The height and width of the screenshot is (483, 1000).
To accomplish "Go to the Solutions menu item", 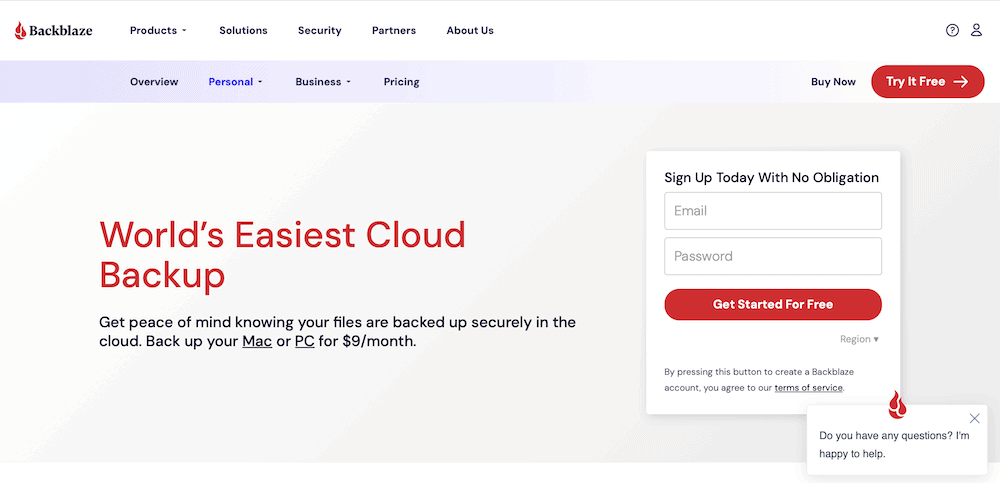I will click(x=243, y=31).
